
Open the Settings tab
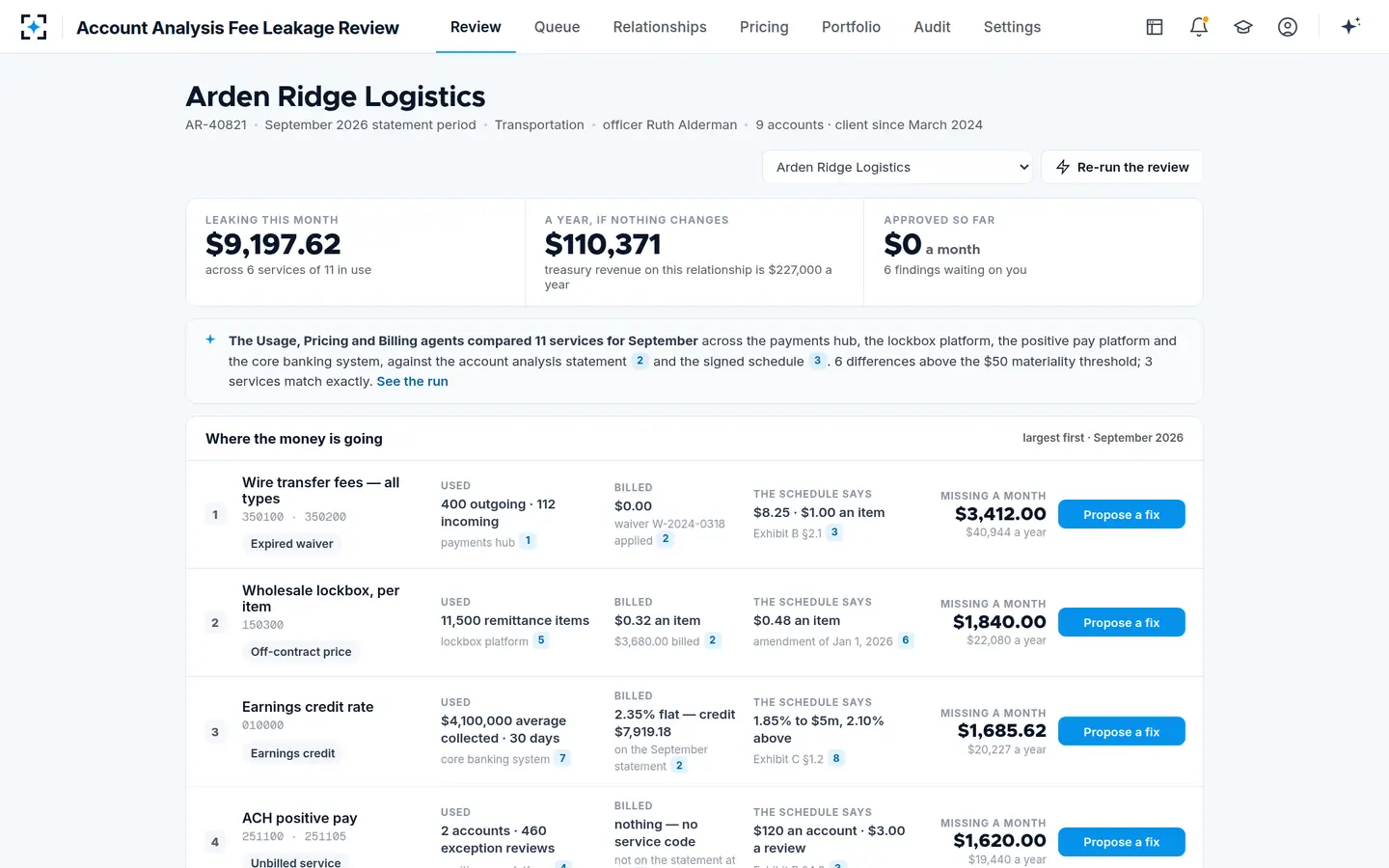[x=1012, y=27]
